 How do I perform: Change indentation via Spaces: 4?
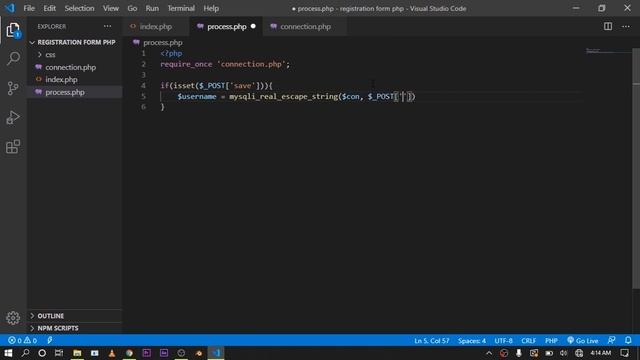(x=472, y=340)
